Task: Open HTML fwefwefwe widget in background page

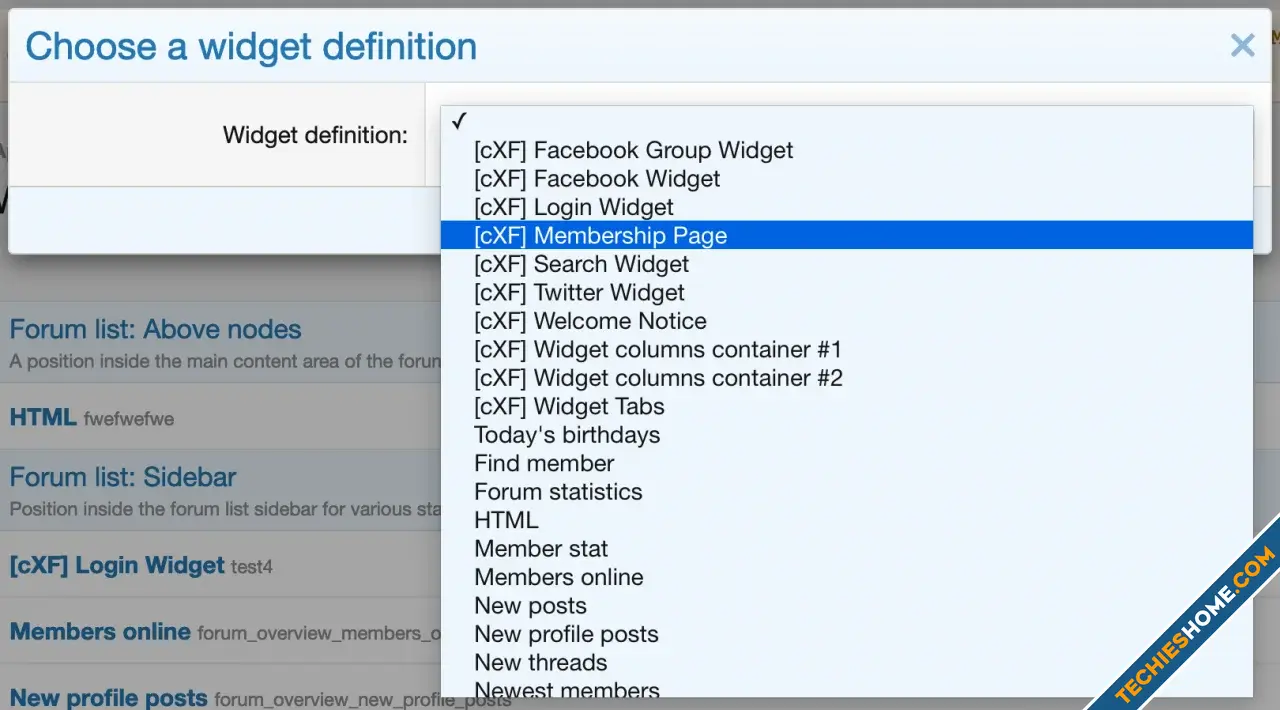Action: (92, 417)
